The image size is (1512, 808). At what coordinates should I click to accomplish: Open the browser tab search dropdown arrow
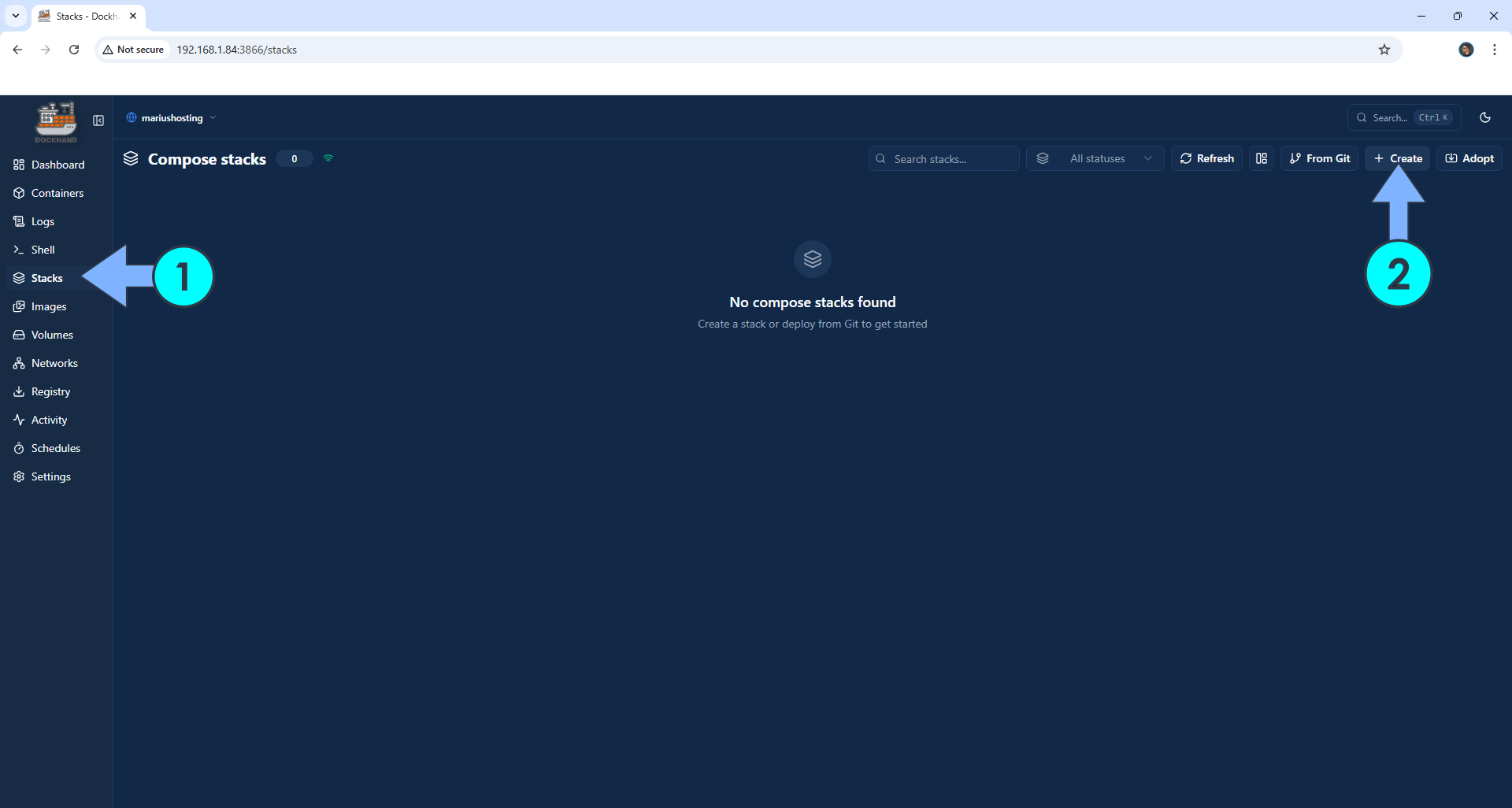(16, 16)
